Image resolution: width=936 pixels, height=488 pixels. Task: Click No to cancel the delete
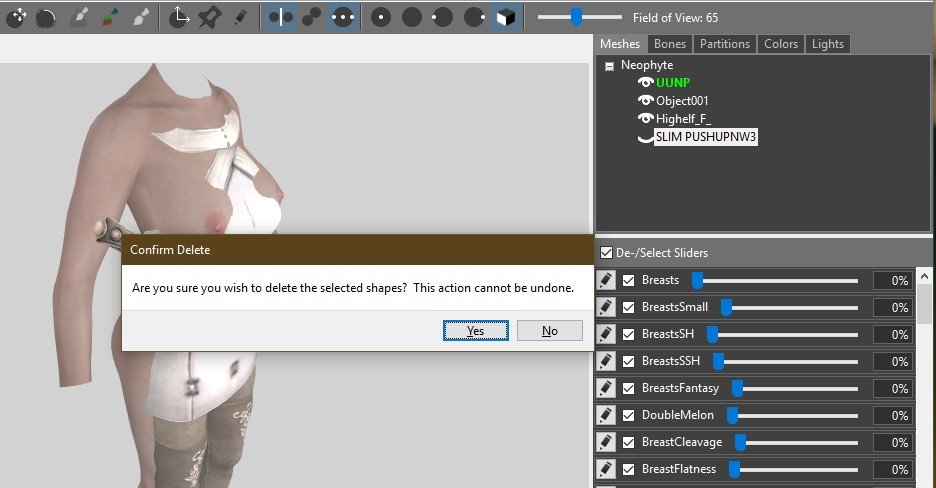[x=550, y=331]
